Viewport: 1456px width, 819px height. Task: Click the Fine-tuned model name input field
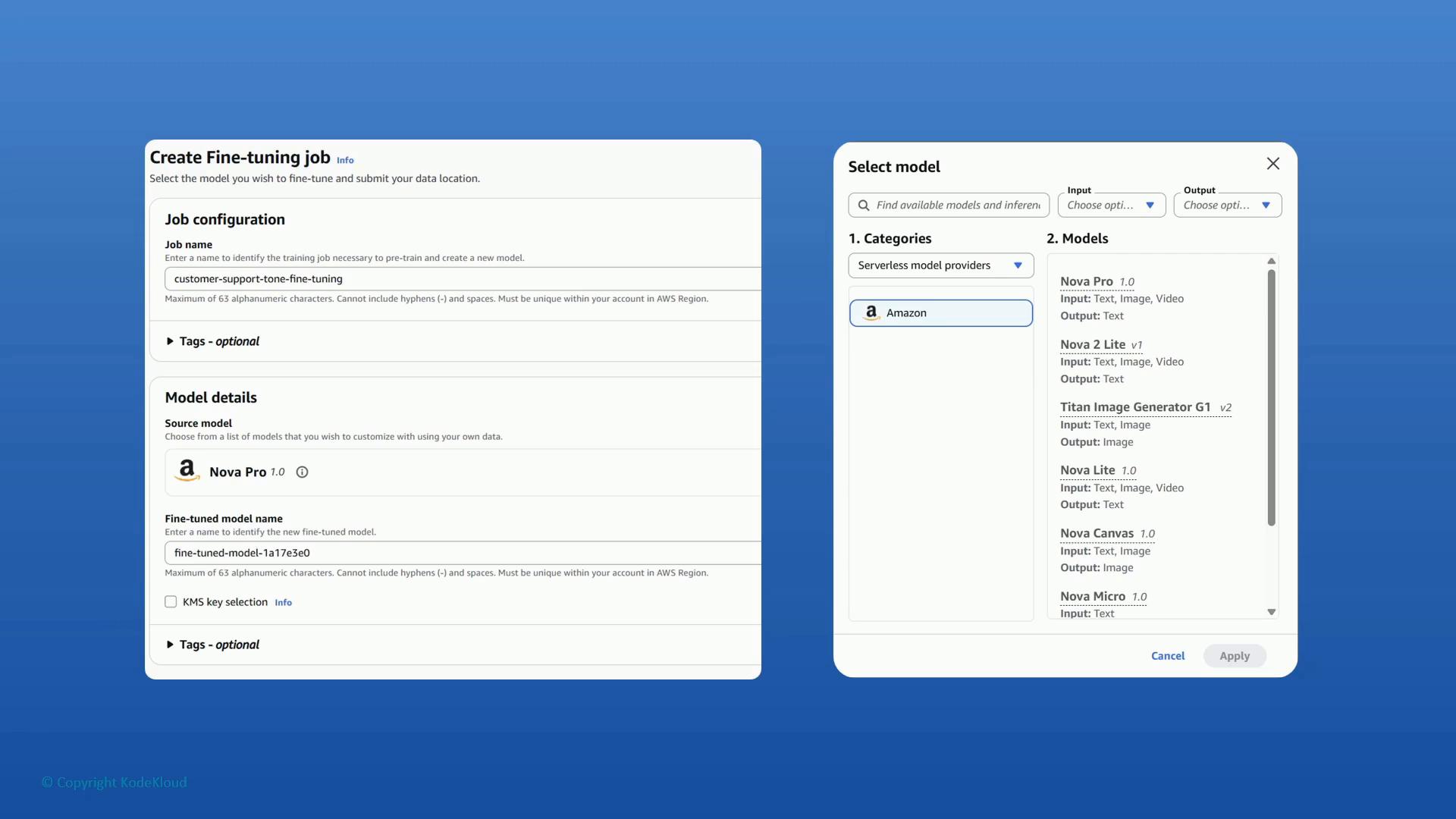tap(463, 553)
